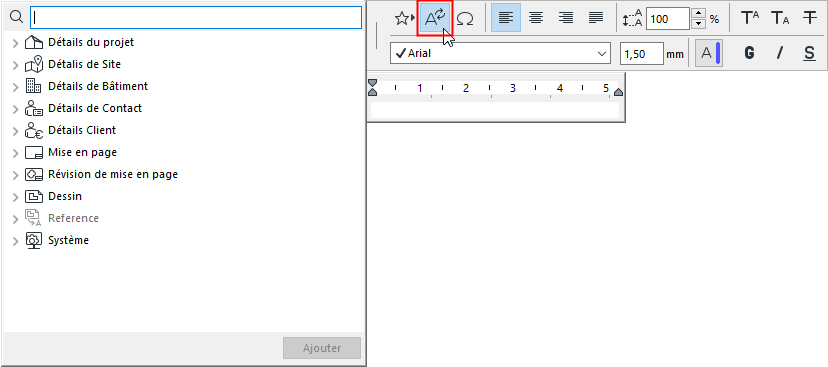Open the Favorites star menu

coord(405,18)
